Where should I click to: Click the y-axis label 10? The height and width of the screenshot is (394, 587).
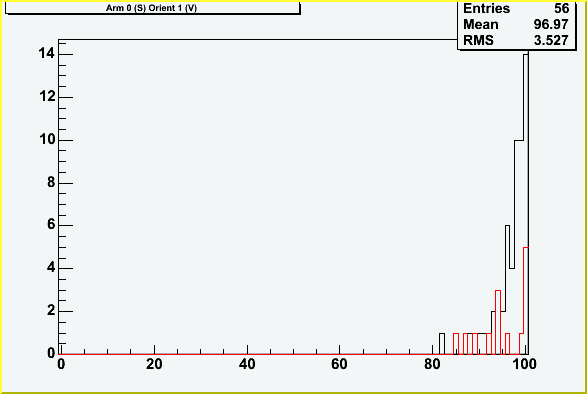47,140
